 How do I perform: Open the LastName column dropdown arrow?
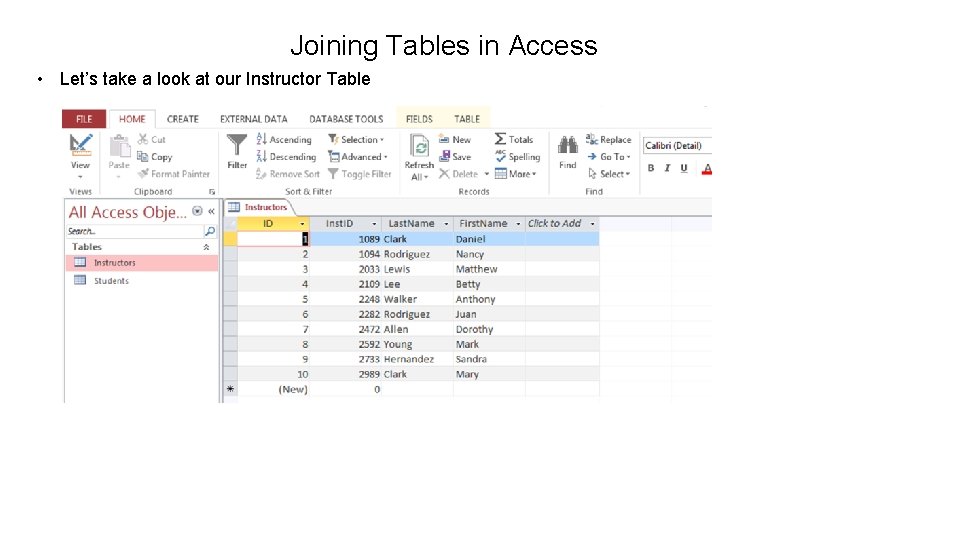[446, 224]
